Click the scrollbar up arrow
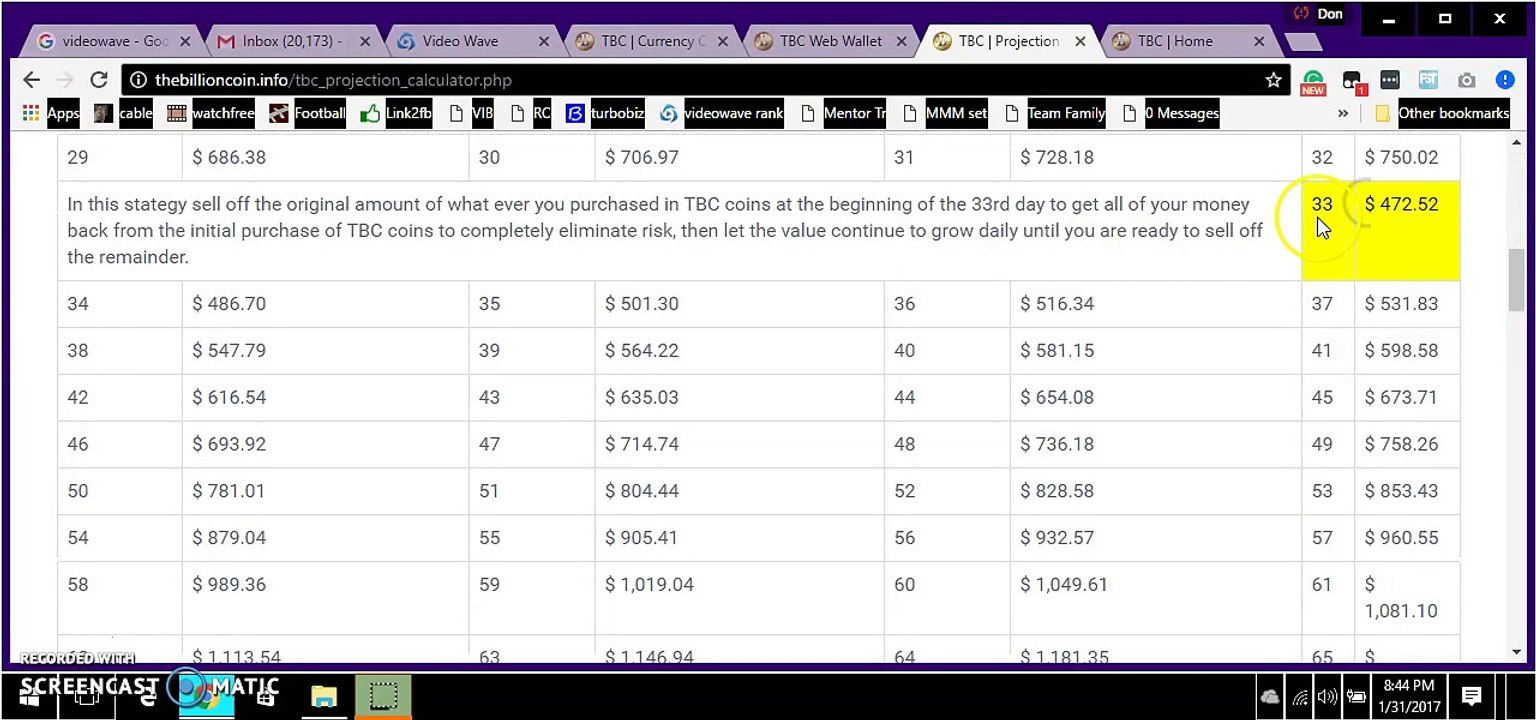Screen dimensions: 1536x720 pos(1517,145)
